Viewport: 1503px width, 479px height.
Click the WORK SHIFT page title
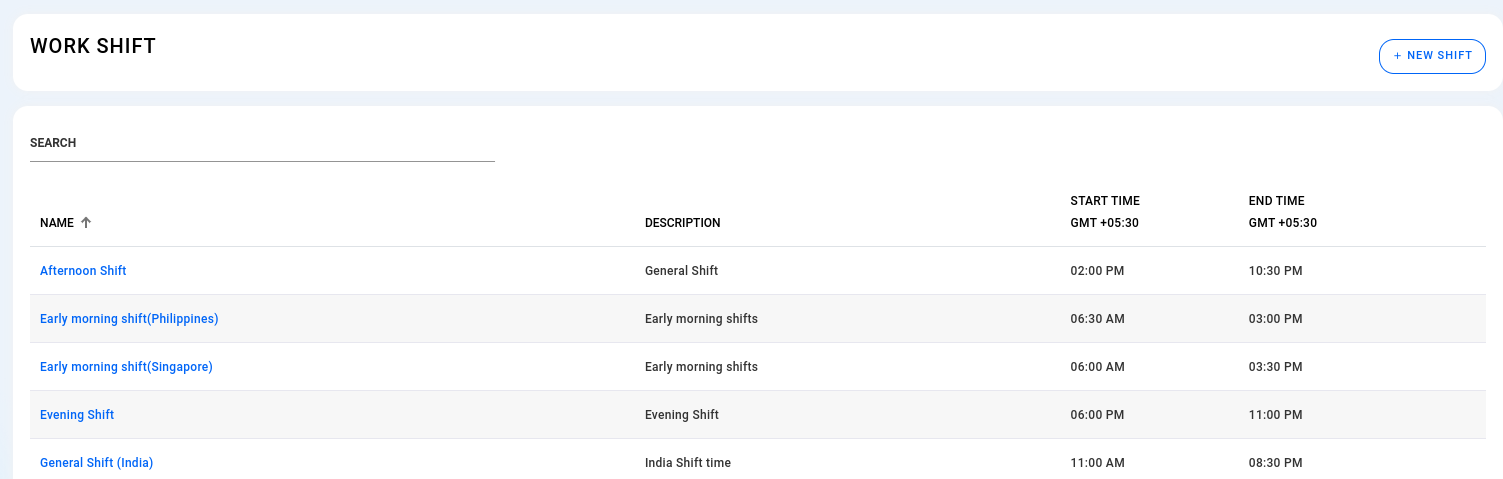point(93,46)
